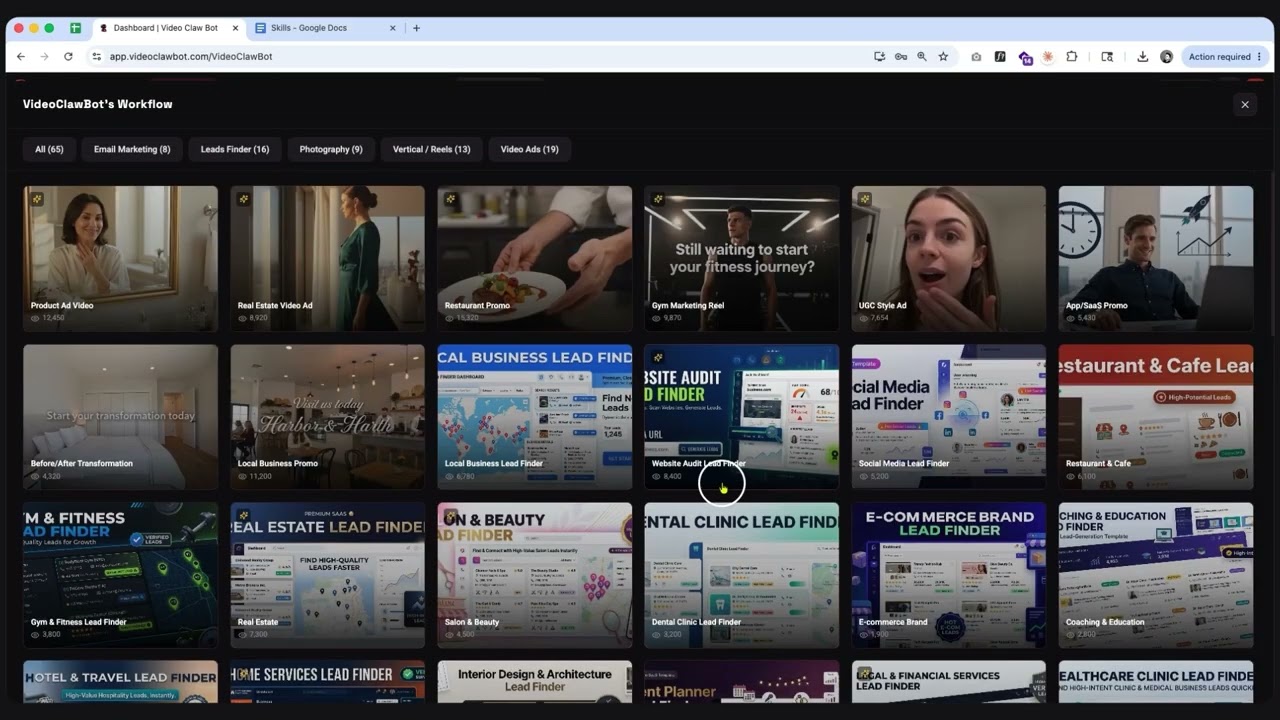Open the Dental Clinic Lead Finder card
1280x720 pixels.
click(x=741, y=575)
